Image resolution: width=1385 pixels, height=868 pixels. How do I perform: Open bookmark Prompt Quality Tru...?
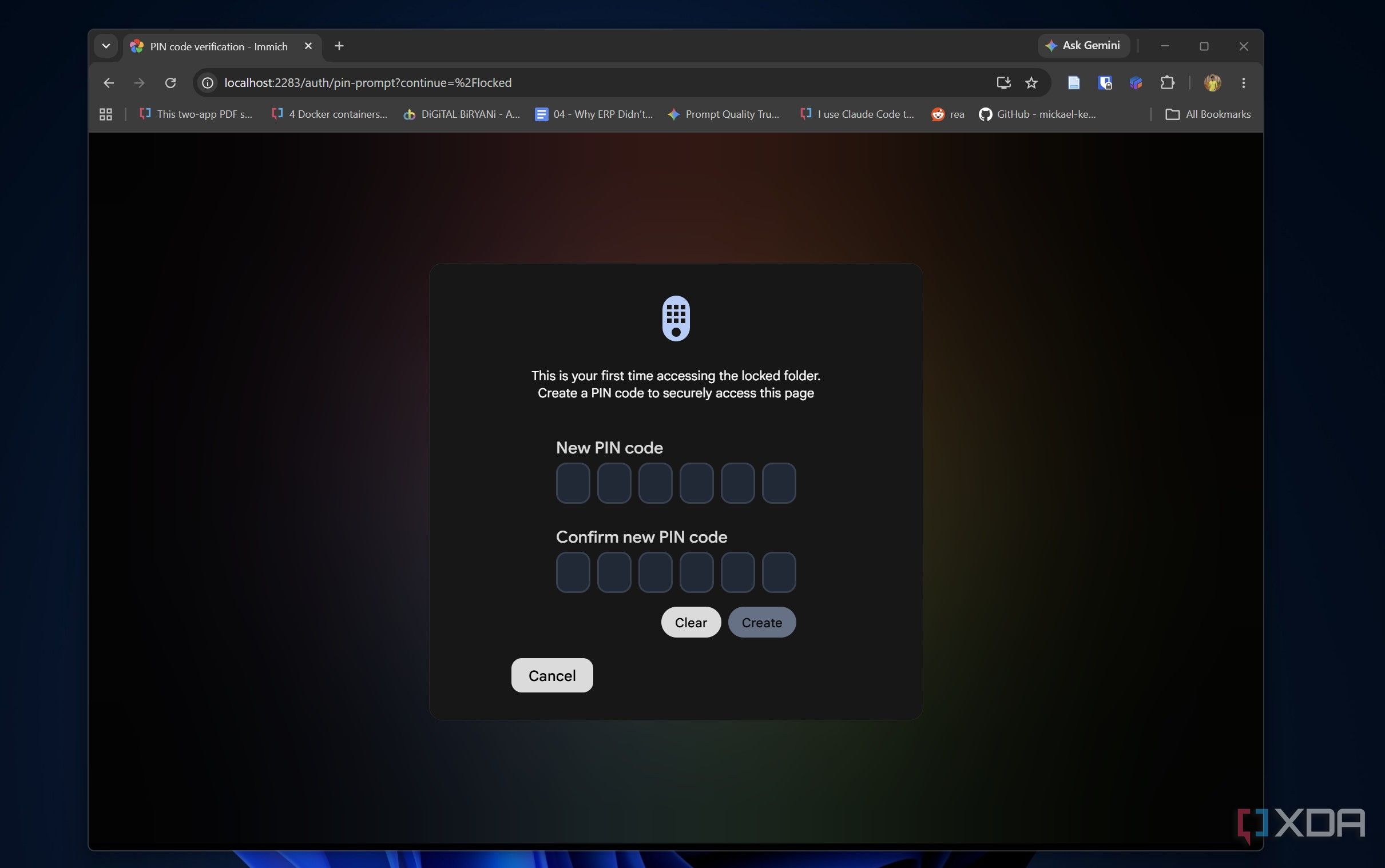coord(724,114)
